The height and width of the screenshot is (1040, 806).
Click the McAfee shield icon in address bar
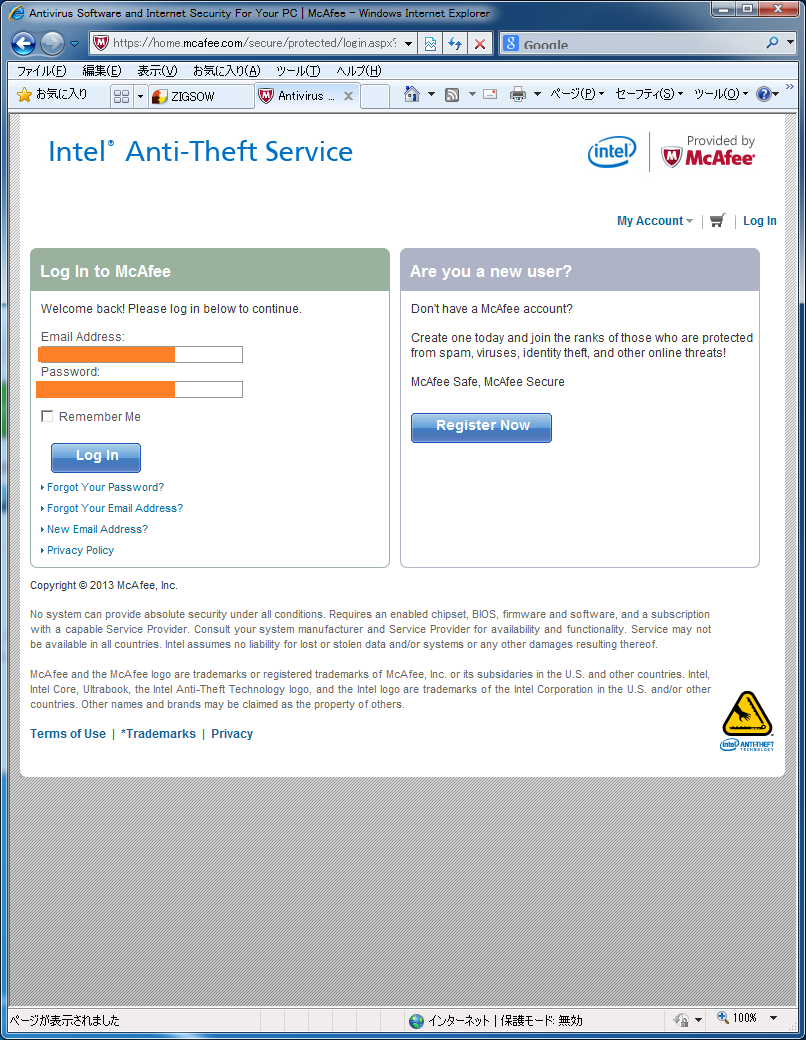101,43
